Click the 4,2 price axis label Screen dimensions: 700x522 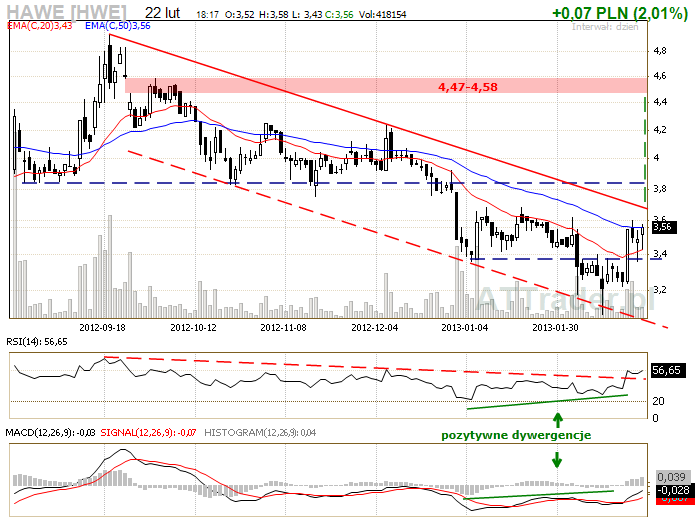[x=659, y=130]
